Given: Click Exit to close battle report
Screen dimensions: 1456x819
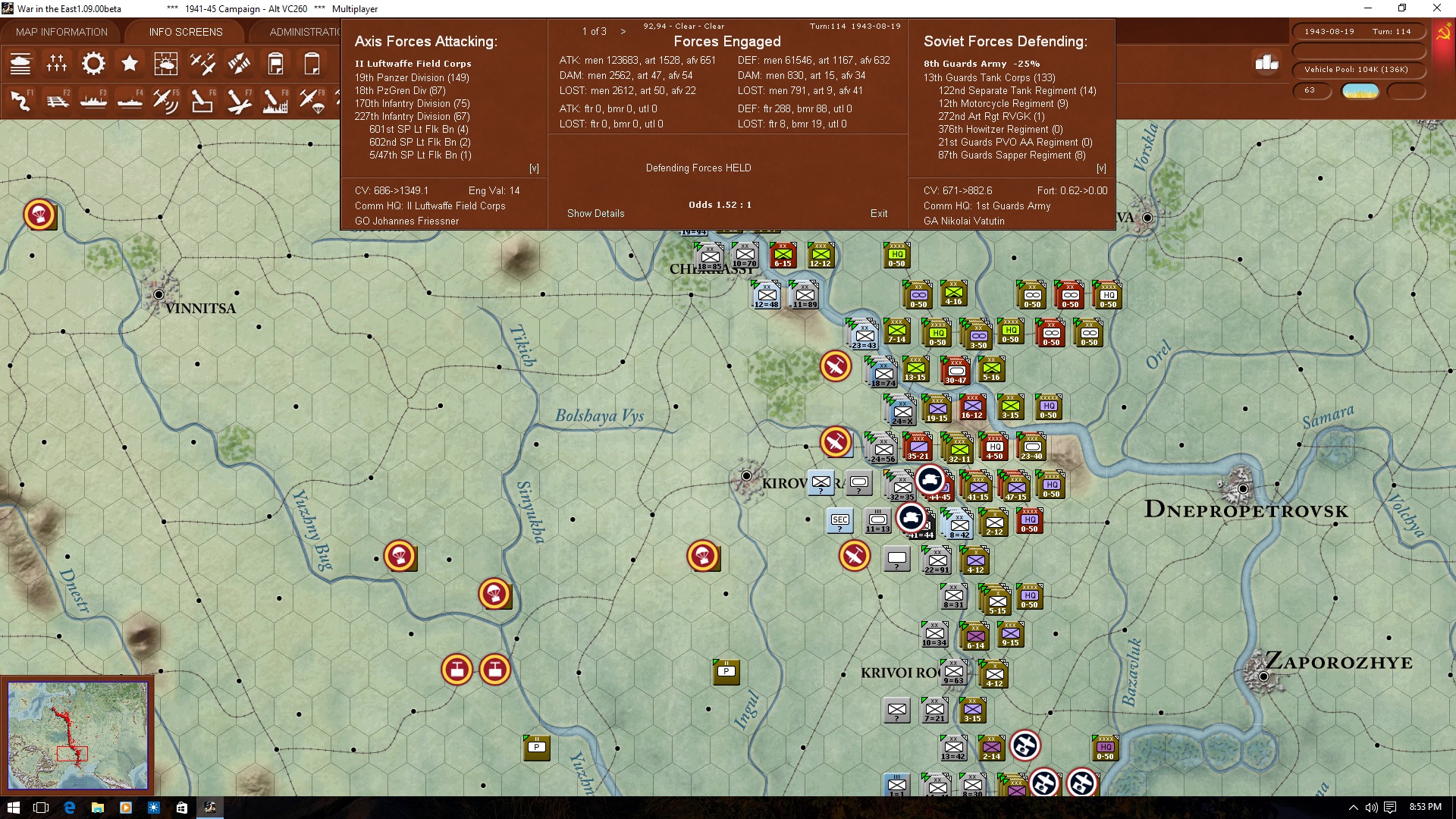Looking at the screenshot, I should (878, 213).
